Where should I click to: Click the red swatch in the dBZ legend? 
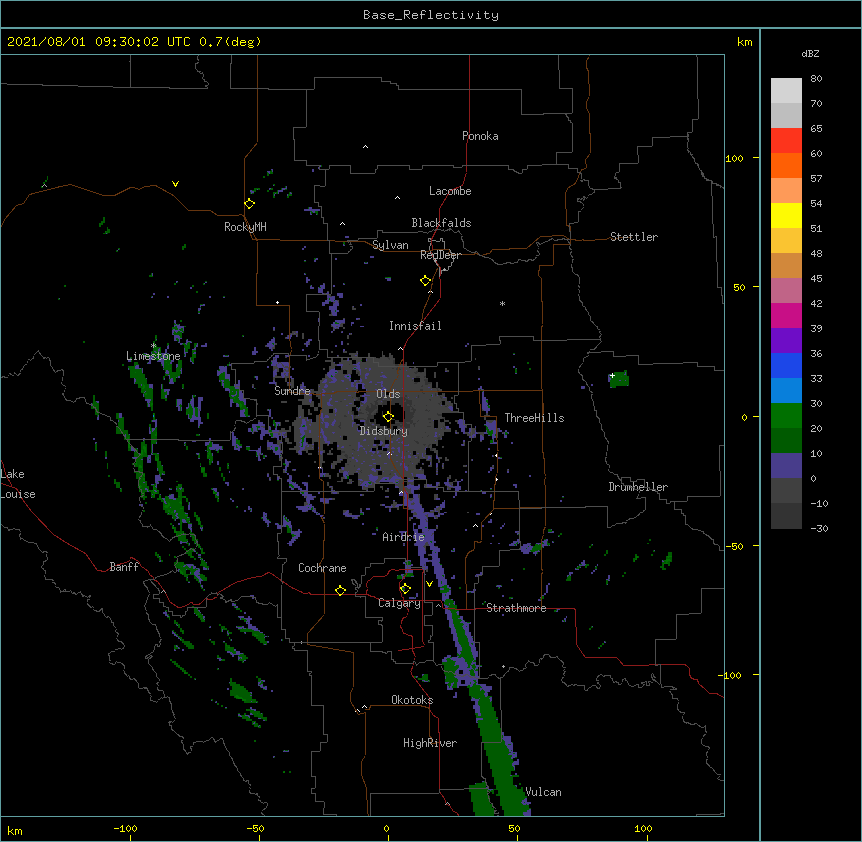coord(786,140)
